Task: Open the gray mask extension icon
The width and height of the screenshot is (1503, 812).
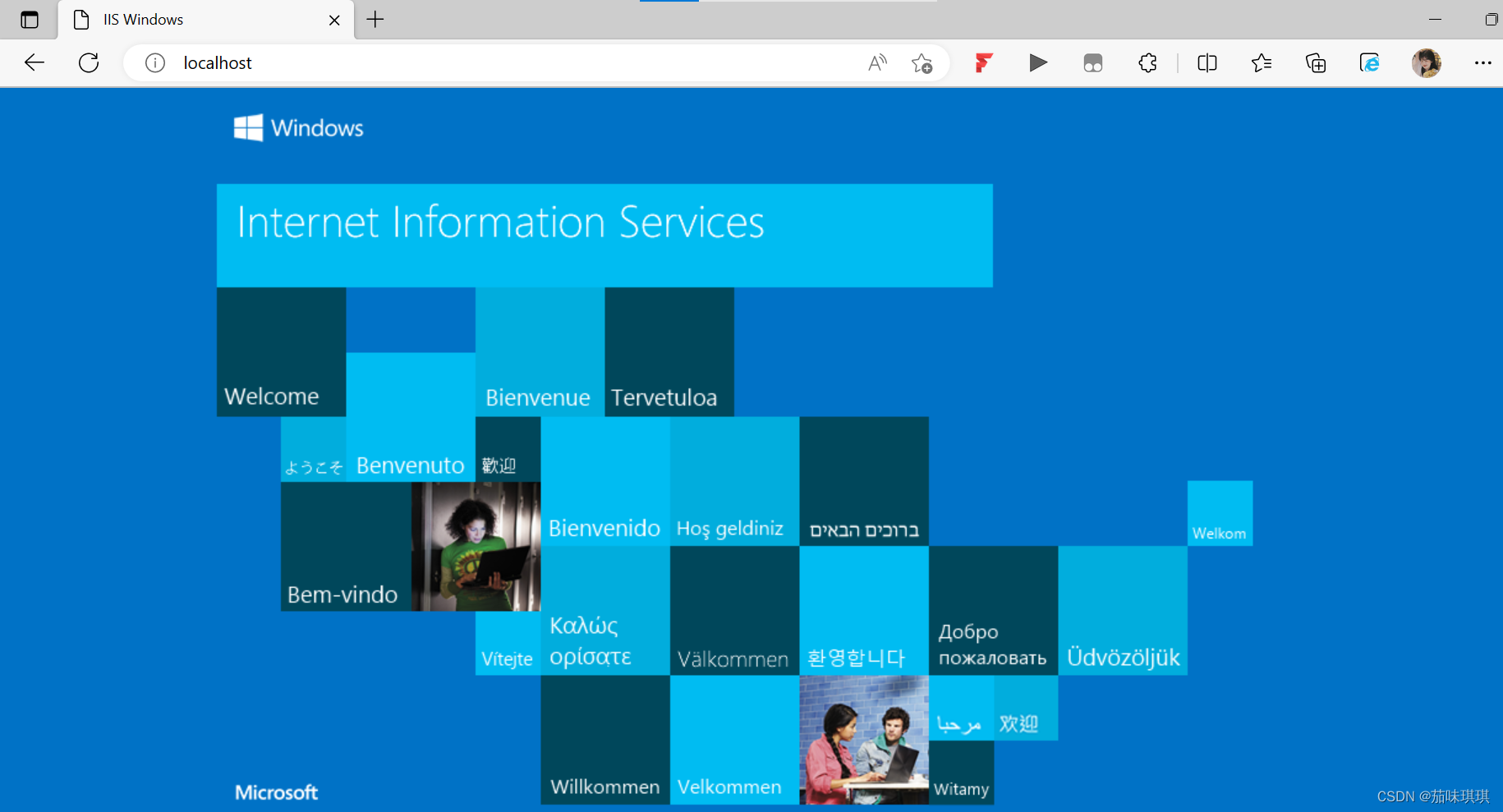Action: point(1092,63)
